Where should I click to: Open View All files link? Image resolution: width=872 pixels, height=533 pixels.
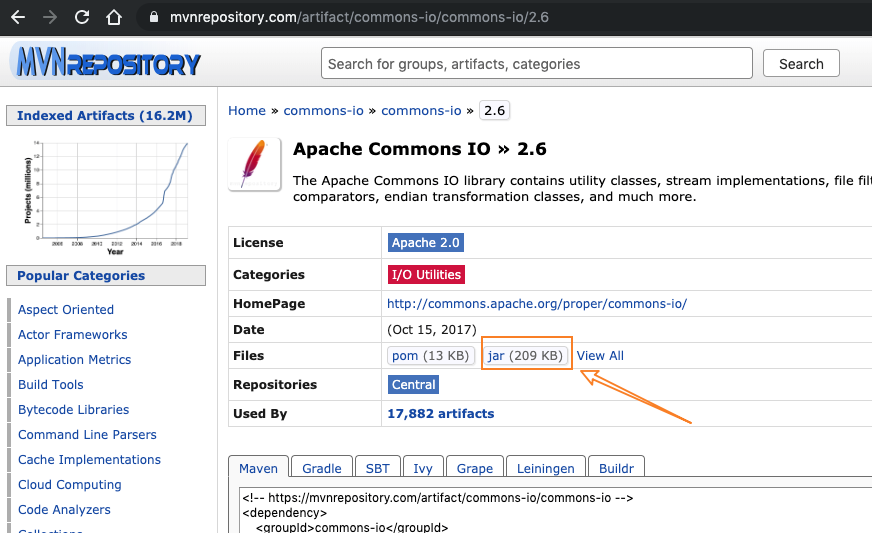(600, 356)
